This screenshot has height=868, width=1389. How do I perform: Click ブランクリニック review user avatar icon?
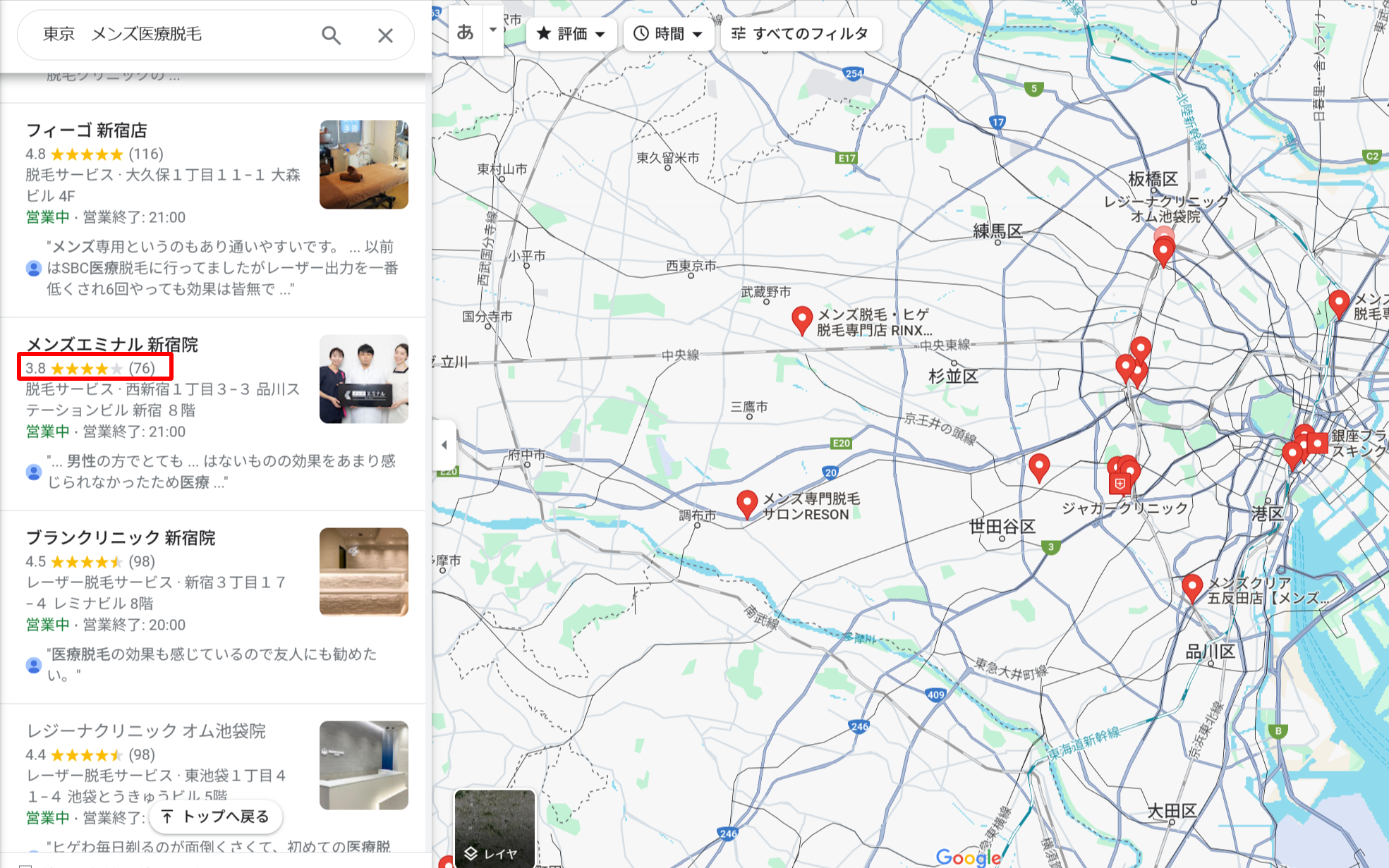pyautogui.click(x=34, y=665)
